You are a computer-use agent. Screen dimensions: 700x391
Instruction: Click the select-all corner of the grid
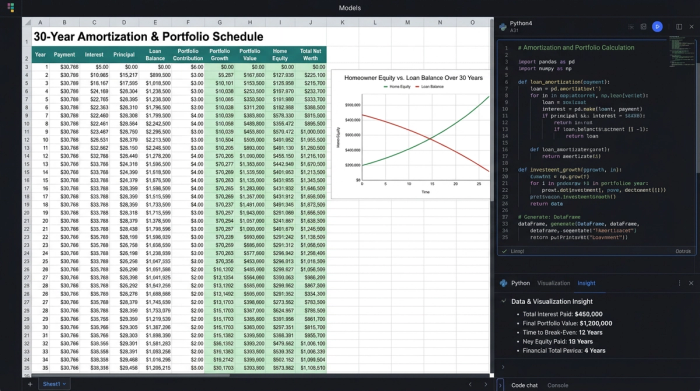[x=27, y=22]
